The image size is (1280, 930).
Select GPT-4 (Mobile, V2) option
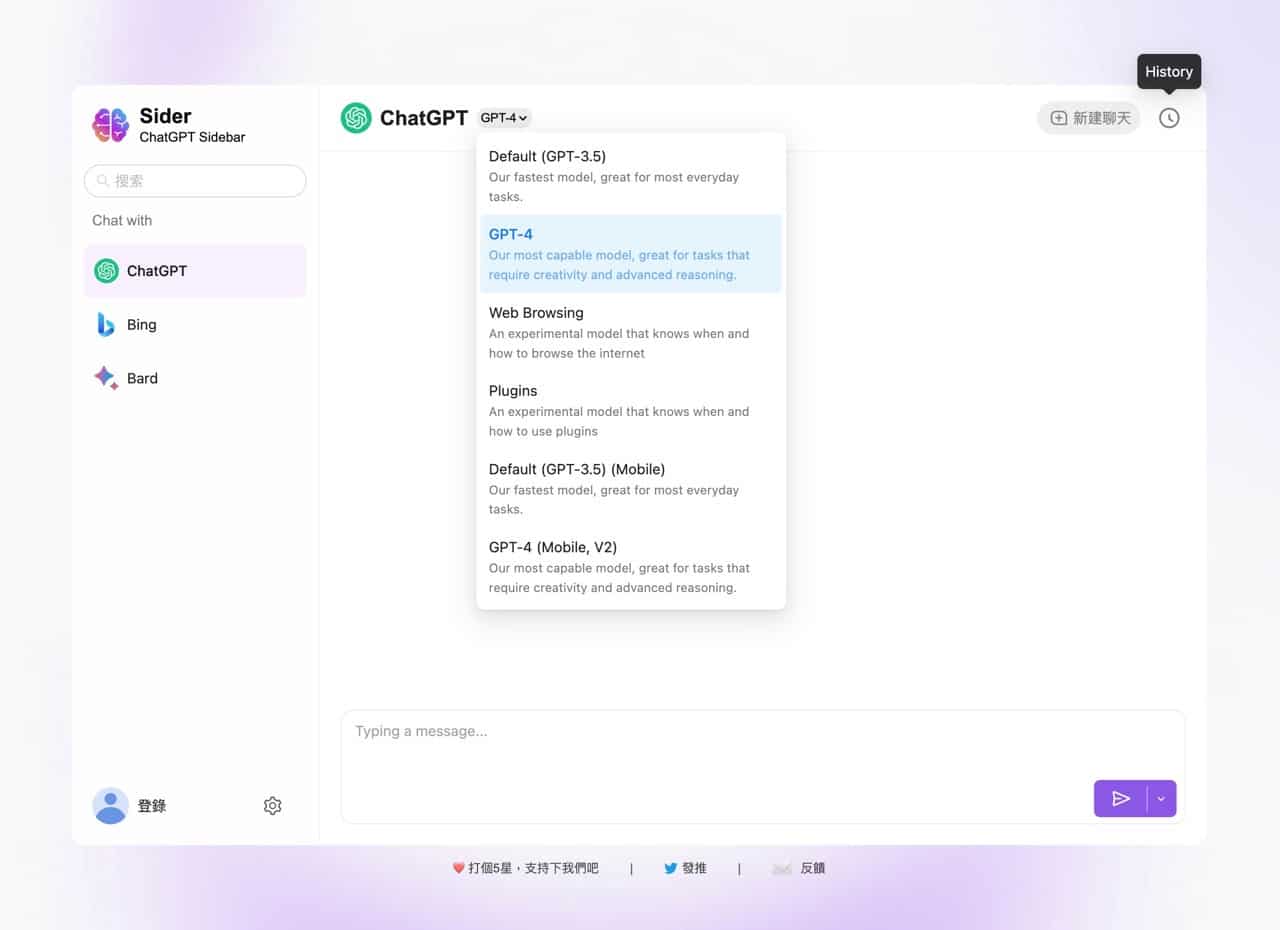[631, 567]
